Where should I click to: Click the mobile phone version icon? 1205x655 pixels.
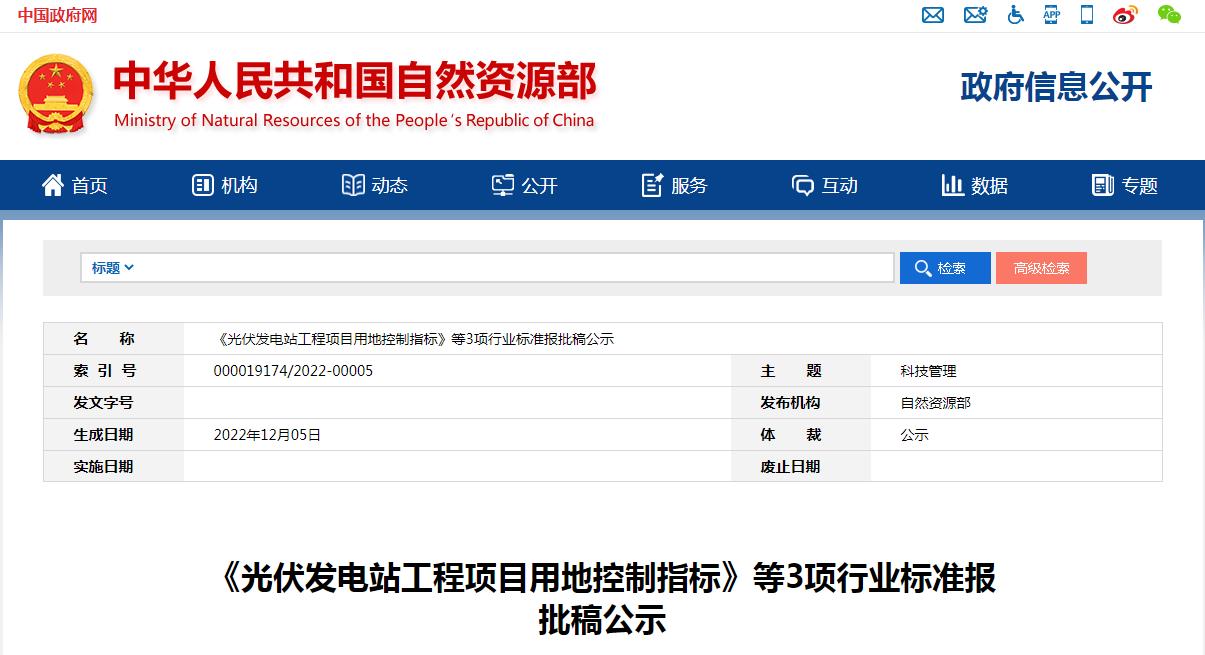click(1087, 15)
